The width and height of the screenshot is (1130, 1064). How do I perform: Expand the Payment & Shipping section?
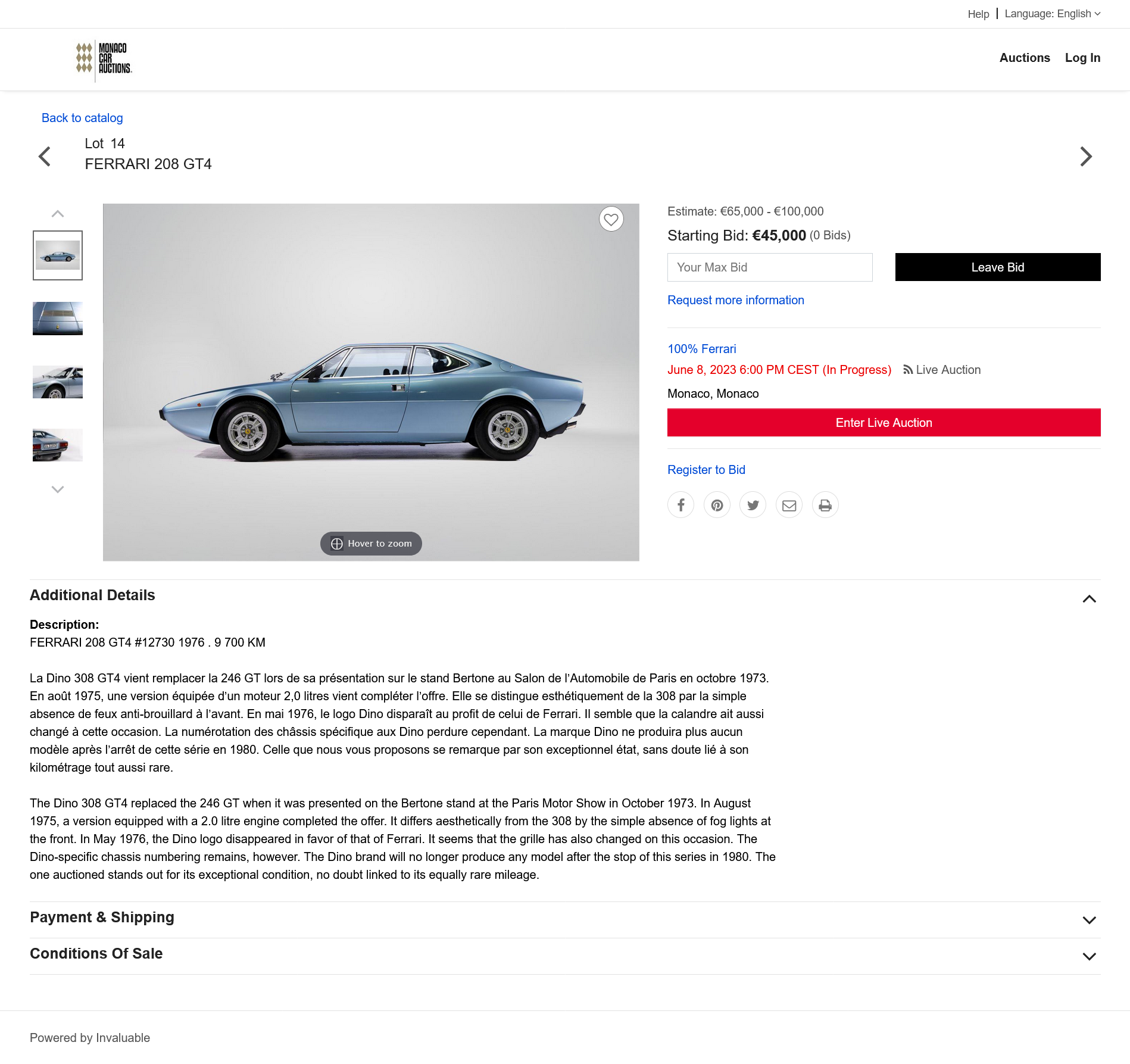tap(1089, 920)
